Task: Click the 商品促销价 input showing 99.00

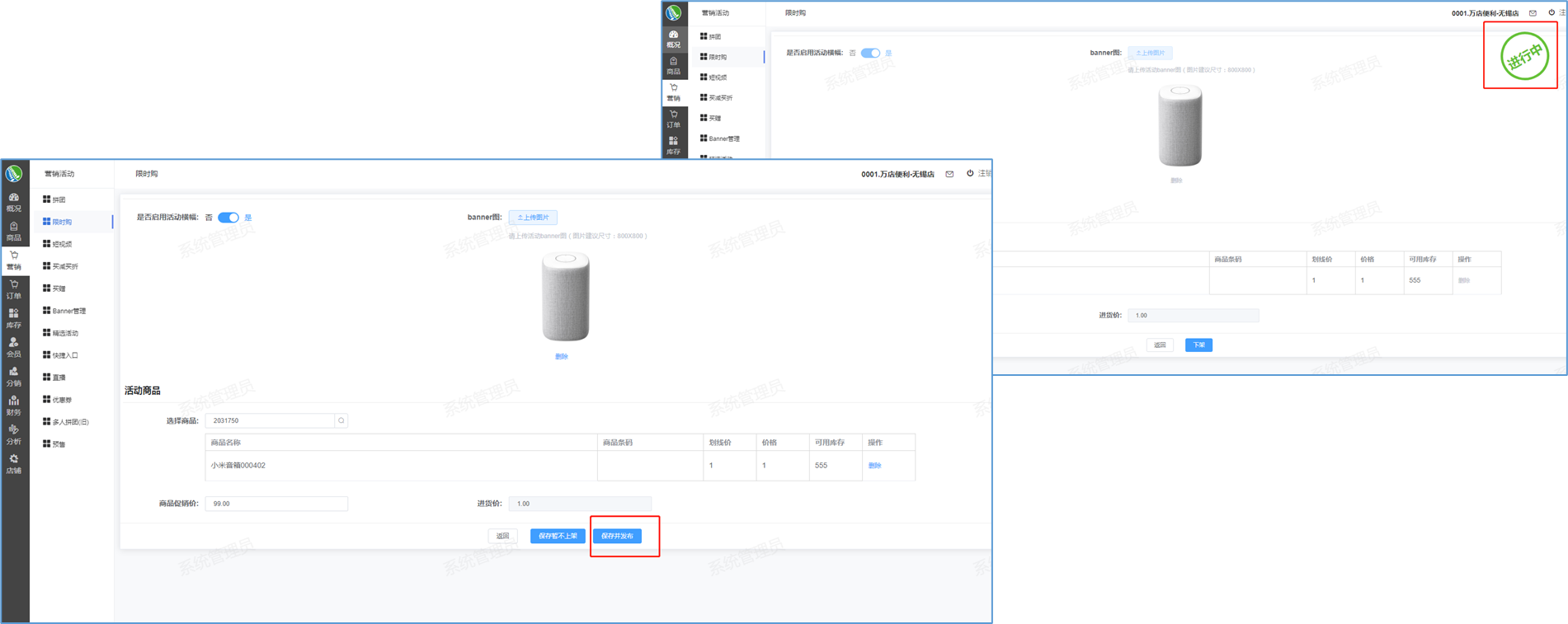Action: [276, 504]
